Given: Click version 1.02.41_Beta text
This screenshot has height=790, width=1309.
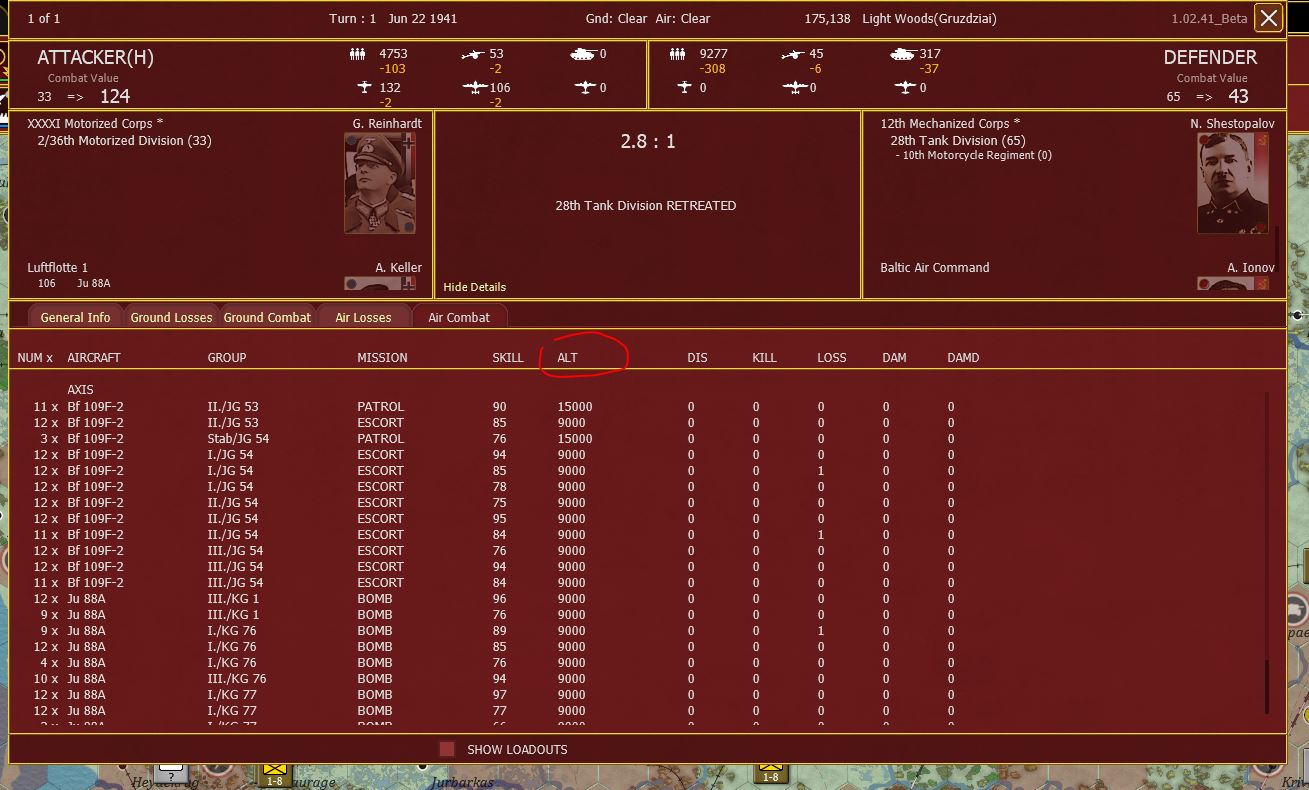Looking at the screenshot, I should [1209, 19].
